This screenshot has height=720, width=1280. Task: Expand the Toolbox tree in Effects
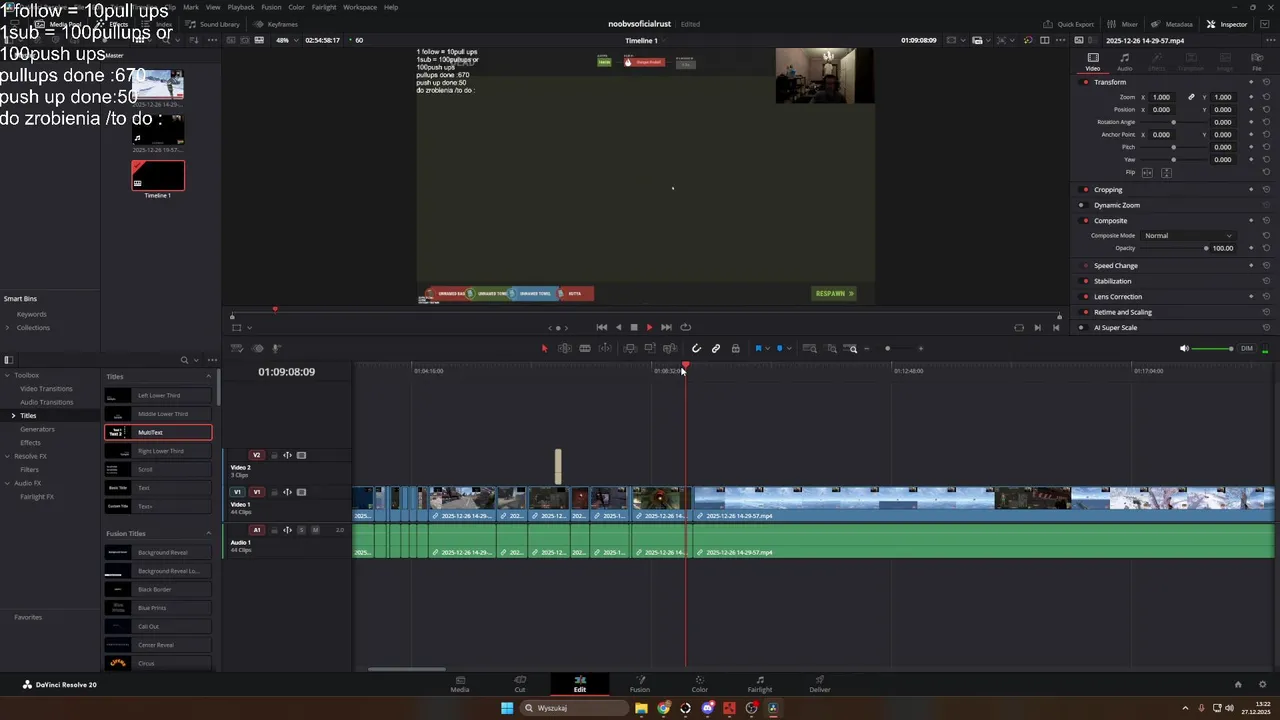tap(7, 375)
